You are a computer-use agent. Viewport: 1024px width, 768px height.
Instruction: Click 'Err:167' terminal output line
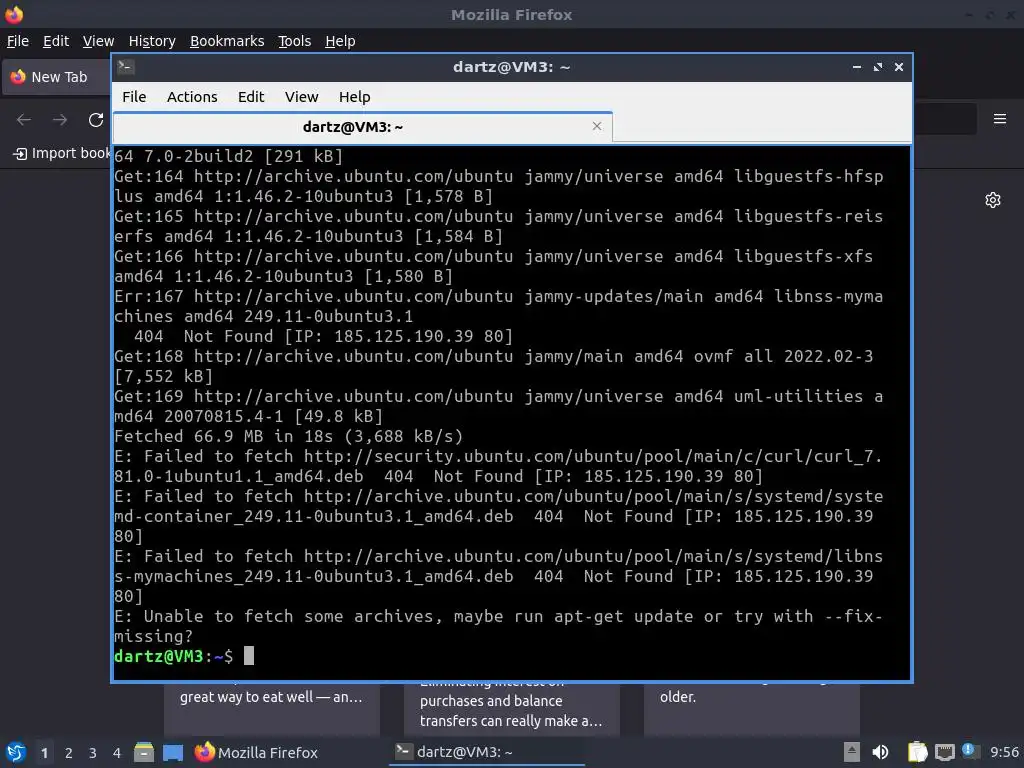498,306
